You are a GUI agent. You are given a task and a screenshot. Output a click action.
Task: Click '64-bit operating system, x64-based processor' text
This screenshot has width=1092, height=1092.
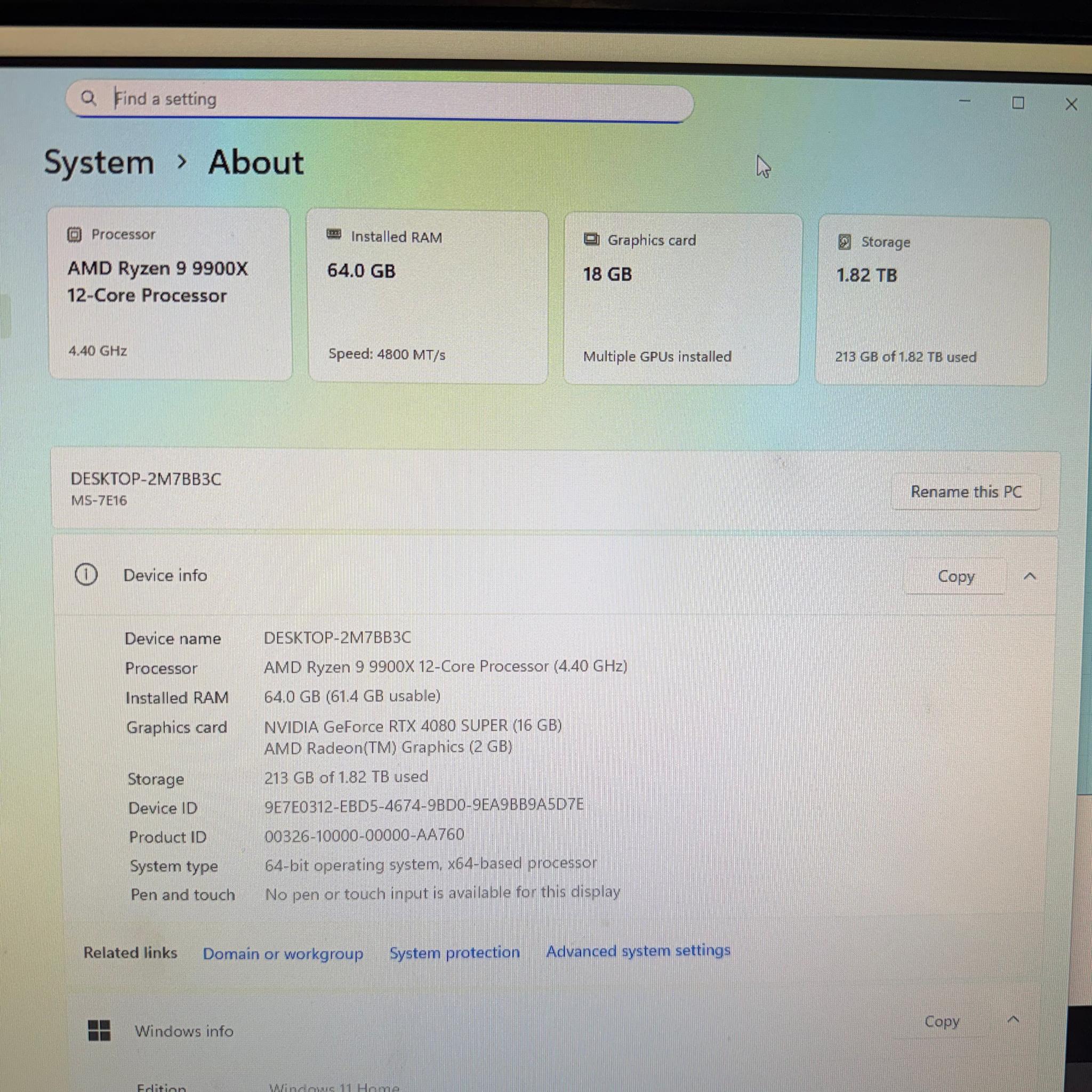(430, 864)
